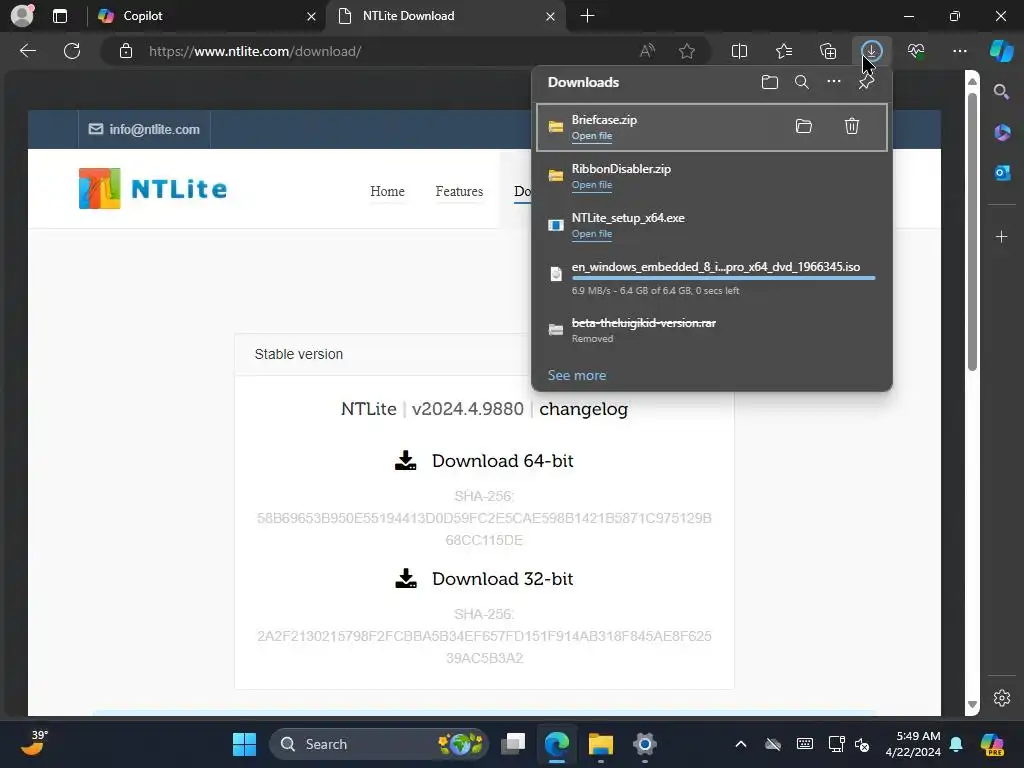Open Outlook sidebar icon
This screenshot has width=1024, height=768.
tap(1002, 173)
